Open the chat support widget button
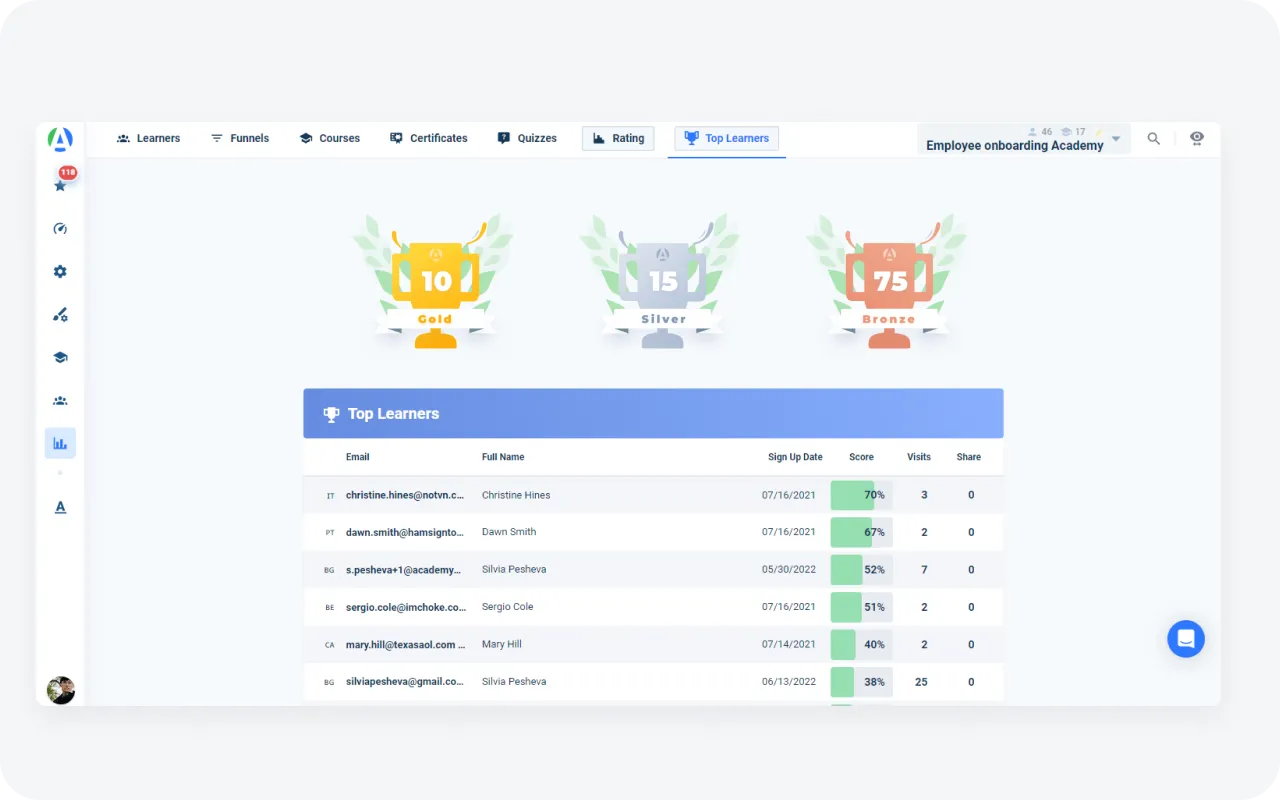 (1185, 638)
